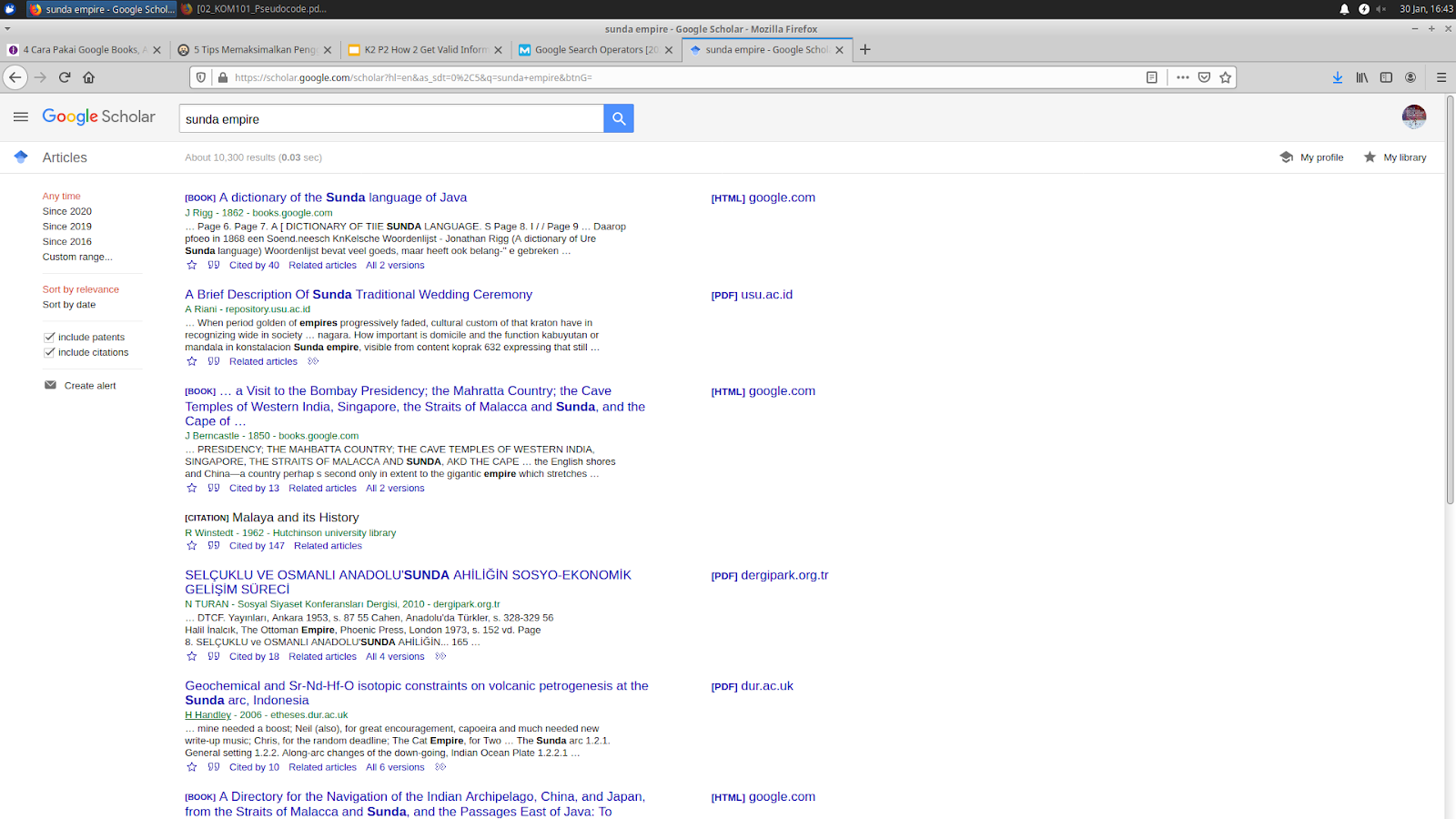The image size is (1456, 819).
Task: Show All 6 versions of Geochemical thesis
Action: pos(395,767)
